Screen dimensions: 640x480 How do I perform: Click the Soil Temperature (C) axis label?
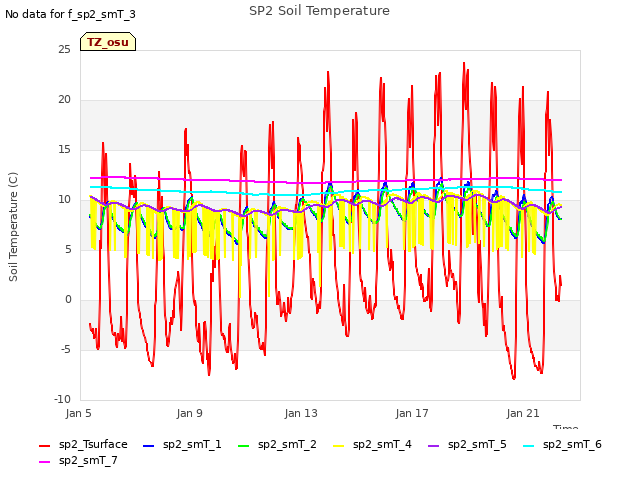13,227
